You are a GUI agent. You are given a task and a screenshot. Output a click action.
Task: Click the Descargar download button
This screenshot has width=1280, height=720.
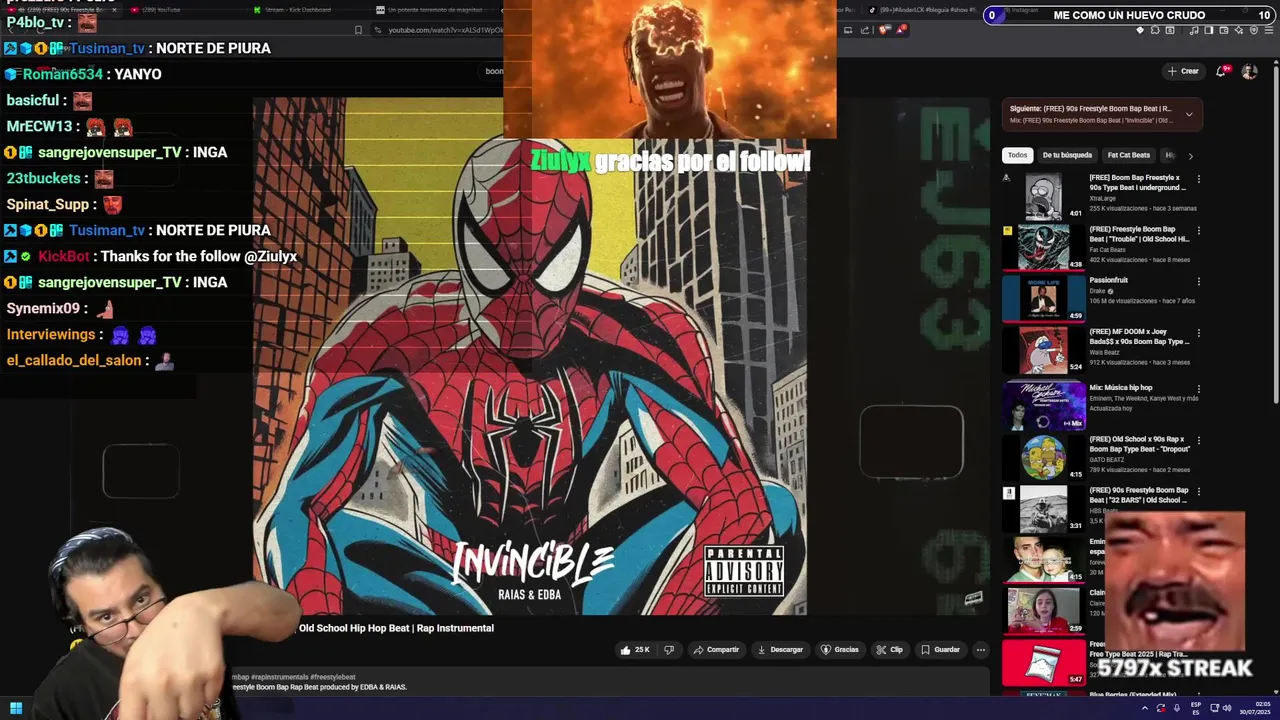click(x=780, y=650)
